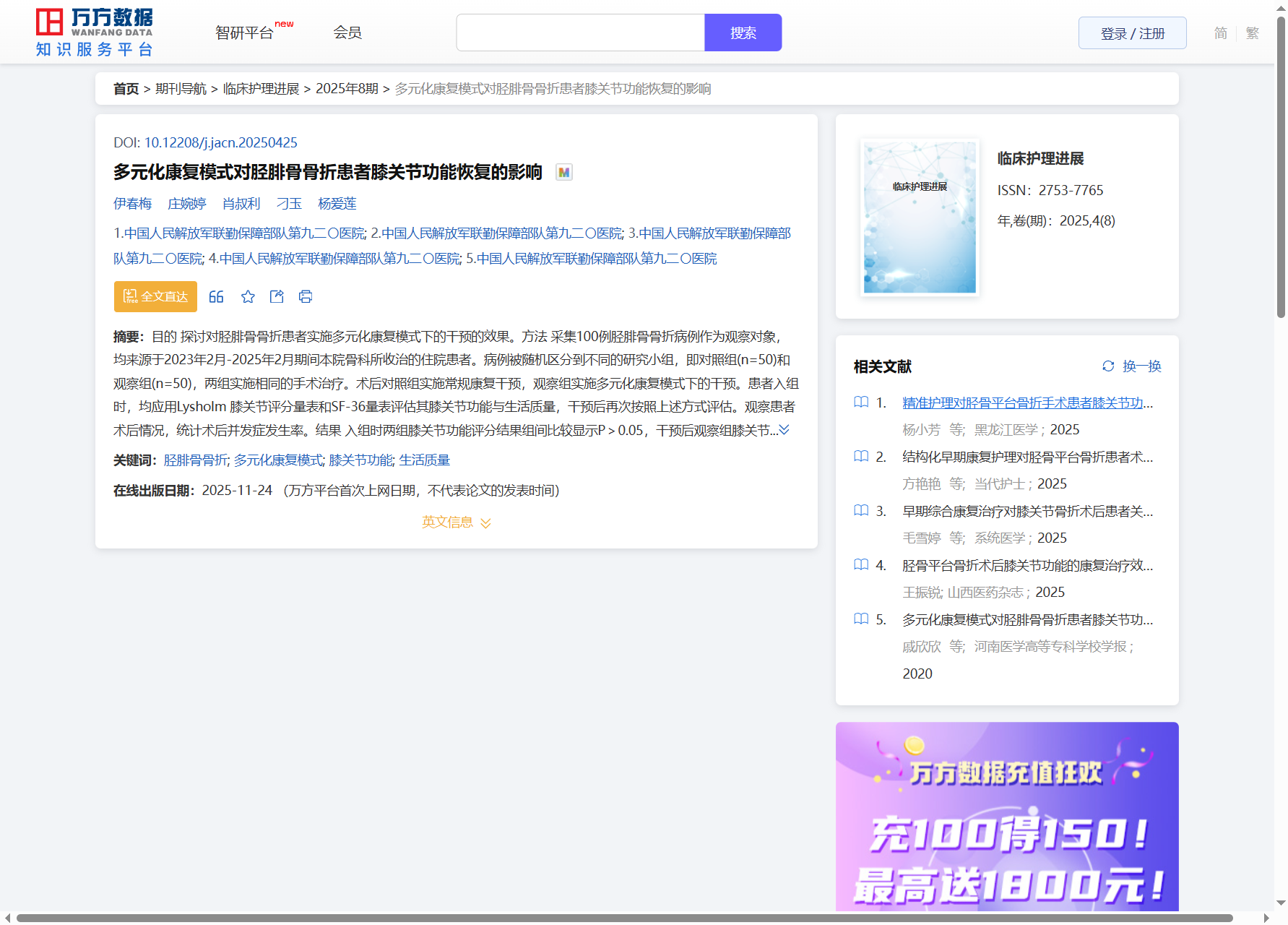
Task: Switch to simplified Chinese 简
Action: click(x=1220, y=33)
